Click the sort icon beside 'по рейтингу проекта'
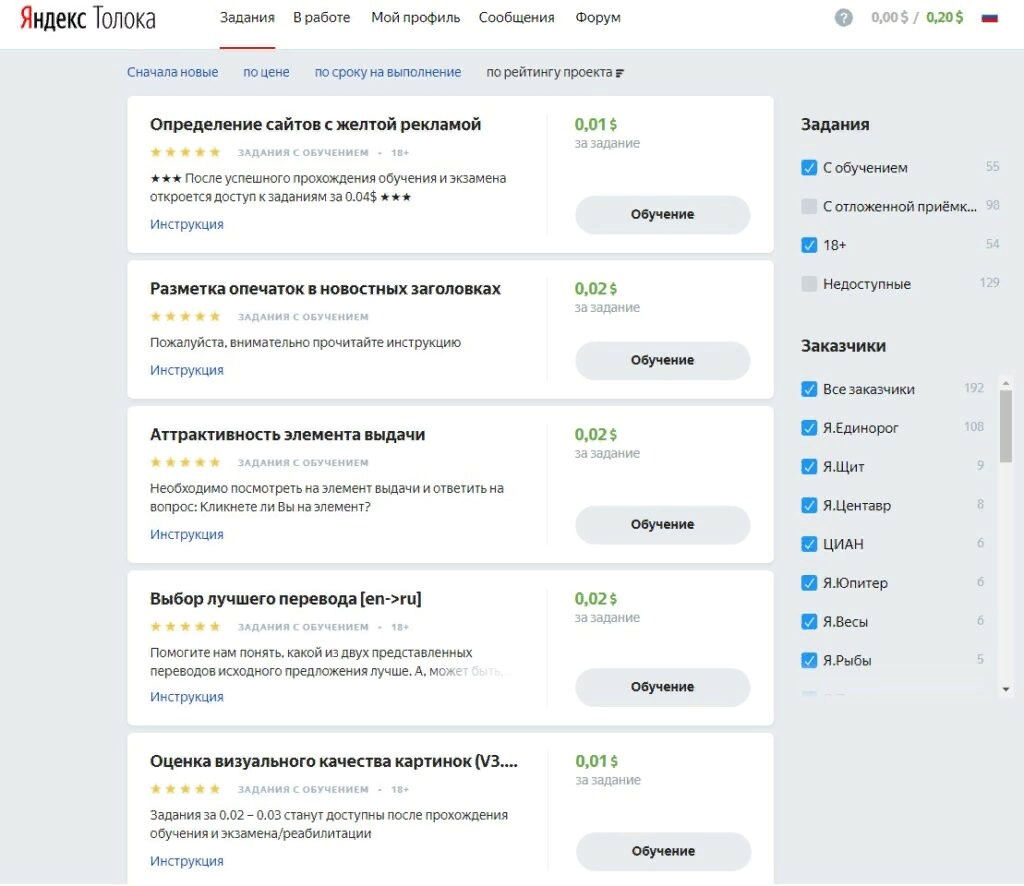This screenshot has height=886, width=1024. pos(620,73)
